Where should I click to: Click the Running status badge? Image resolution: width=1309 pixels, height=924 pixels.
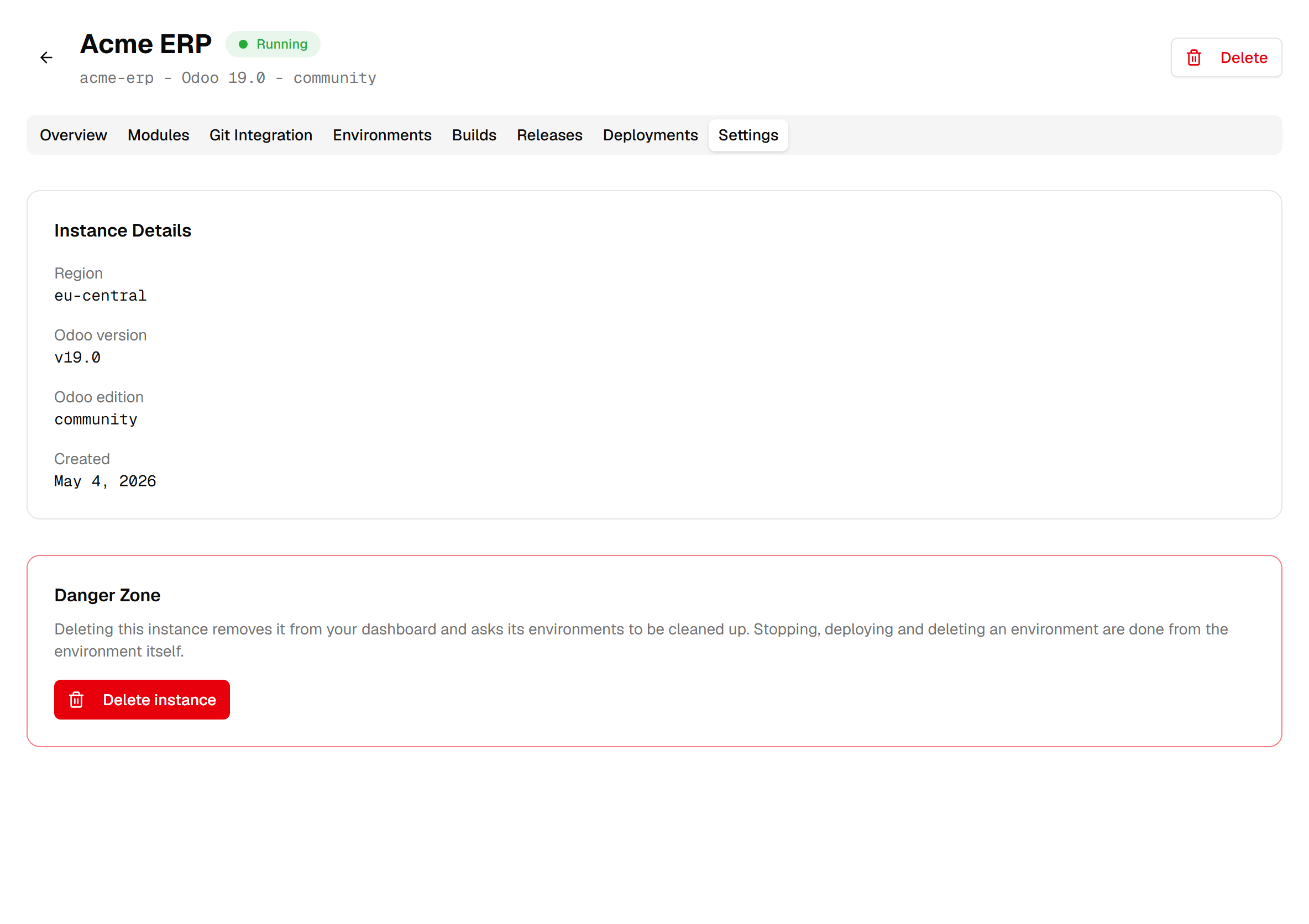tap(273, 44)
